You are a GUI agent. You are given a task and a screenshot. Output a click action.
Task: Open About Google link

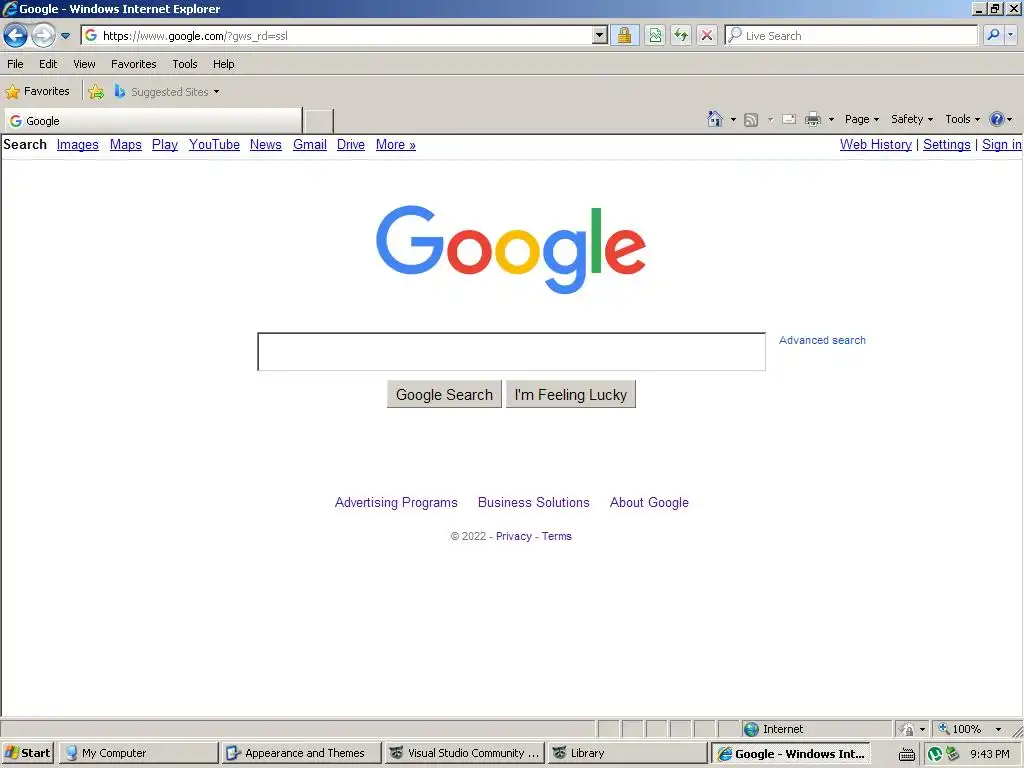click(649, 502)
